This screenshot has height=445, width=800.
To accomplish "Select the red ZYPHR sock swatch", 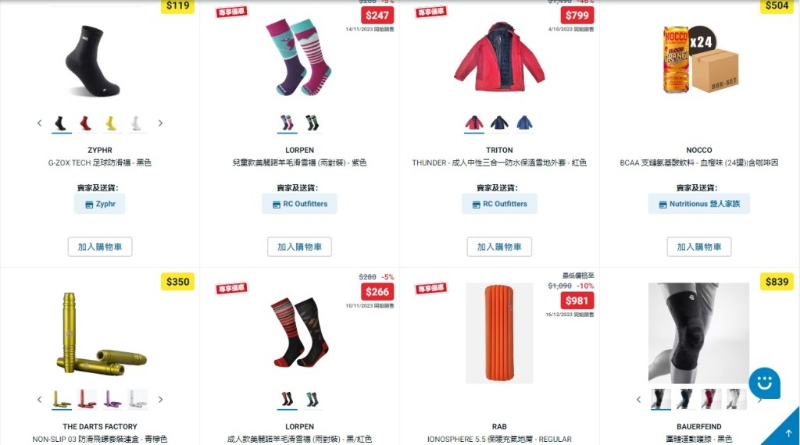I will click(x=85, y=123).
